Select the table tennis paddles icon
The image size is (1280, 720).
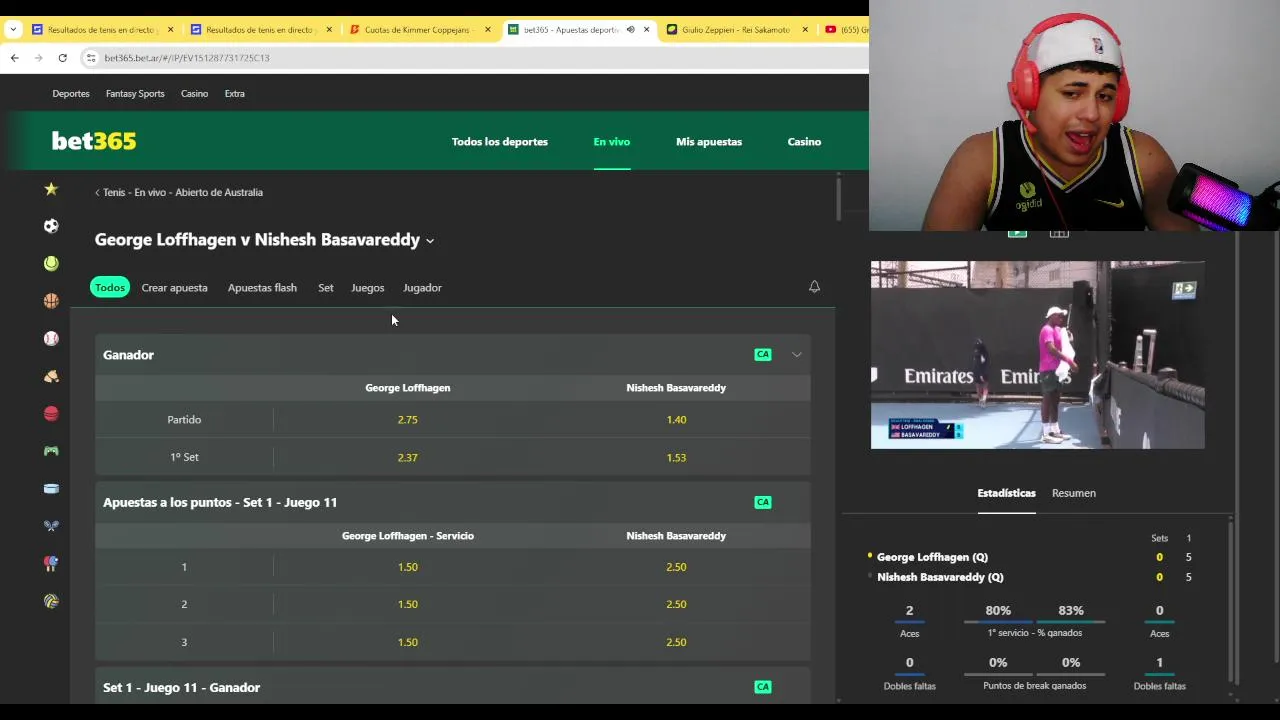[x=51, y=563]
